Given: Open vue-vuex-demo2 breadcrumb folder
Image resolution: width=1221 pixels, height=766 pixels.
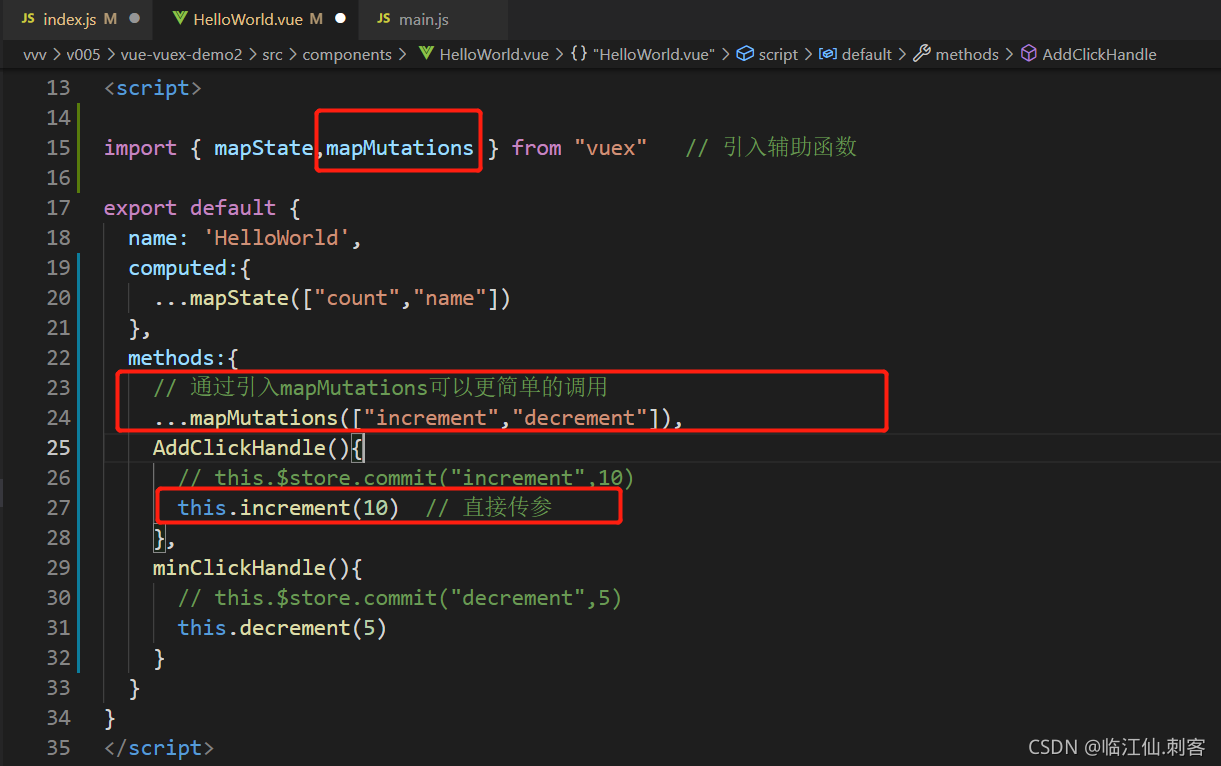Looking at the screenshot, I should click(181, 55).
